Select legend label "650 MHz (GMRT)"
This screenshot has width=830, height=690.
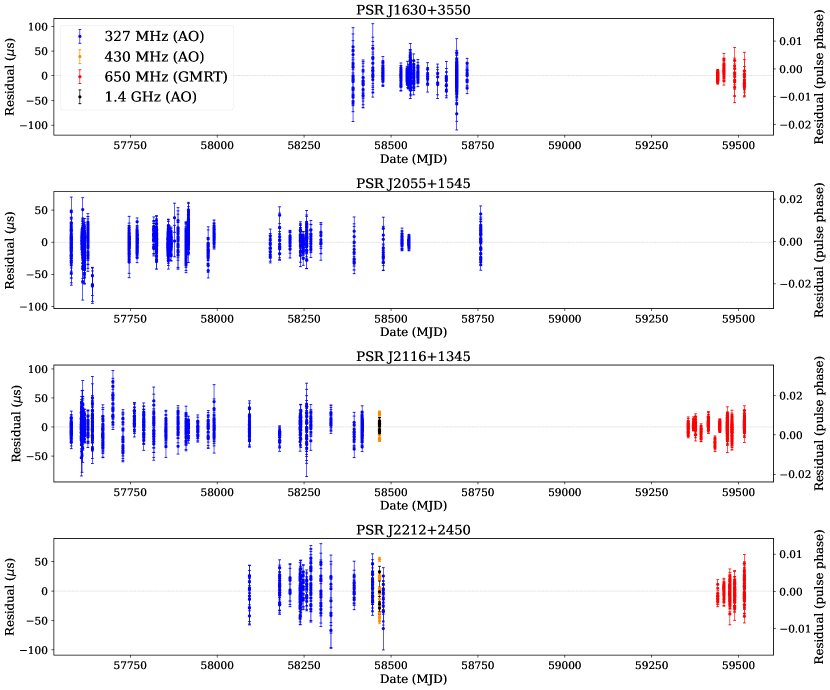166,77
